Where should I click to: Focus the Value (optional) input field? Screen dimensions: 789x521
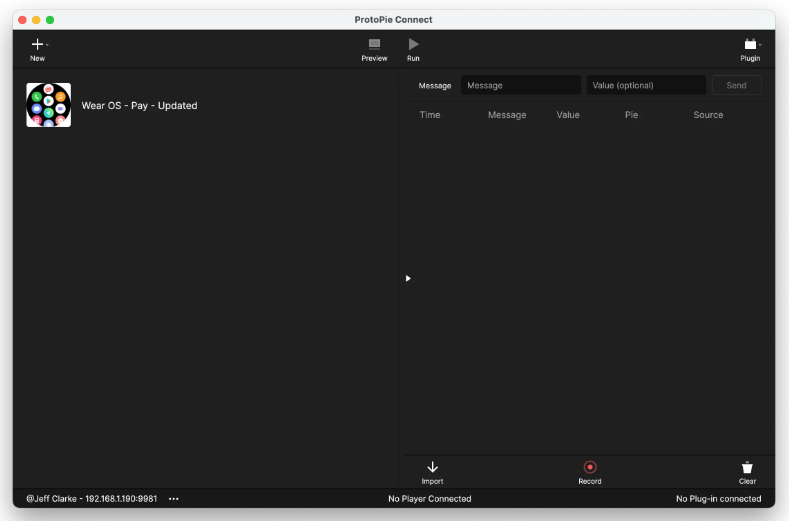click(x=646, y=85)
